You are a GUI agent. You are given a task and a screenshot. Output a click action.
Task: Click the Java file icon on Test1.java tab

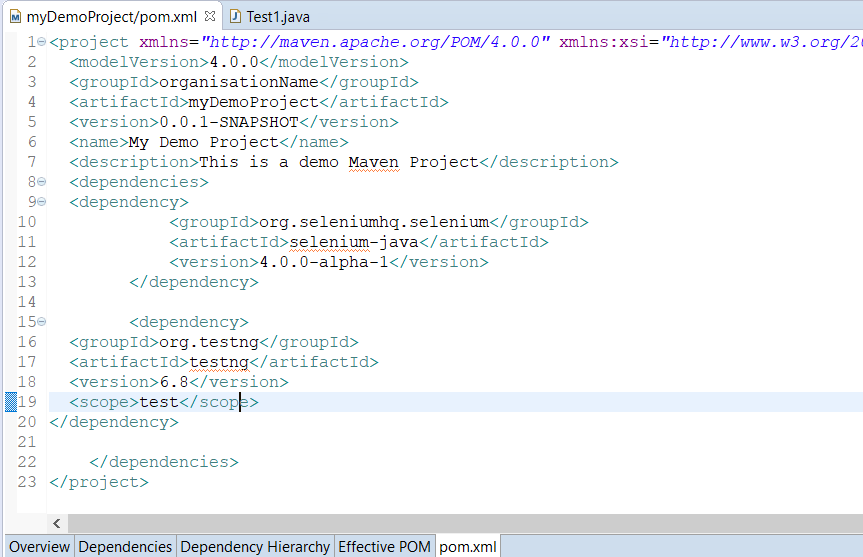click(235, 17)
